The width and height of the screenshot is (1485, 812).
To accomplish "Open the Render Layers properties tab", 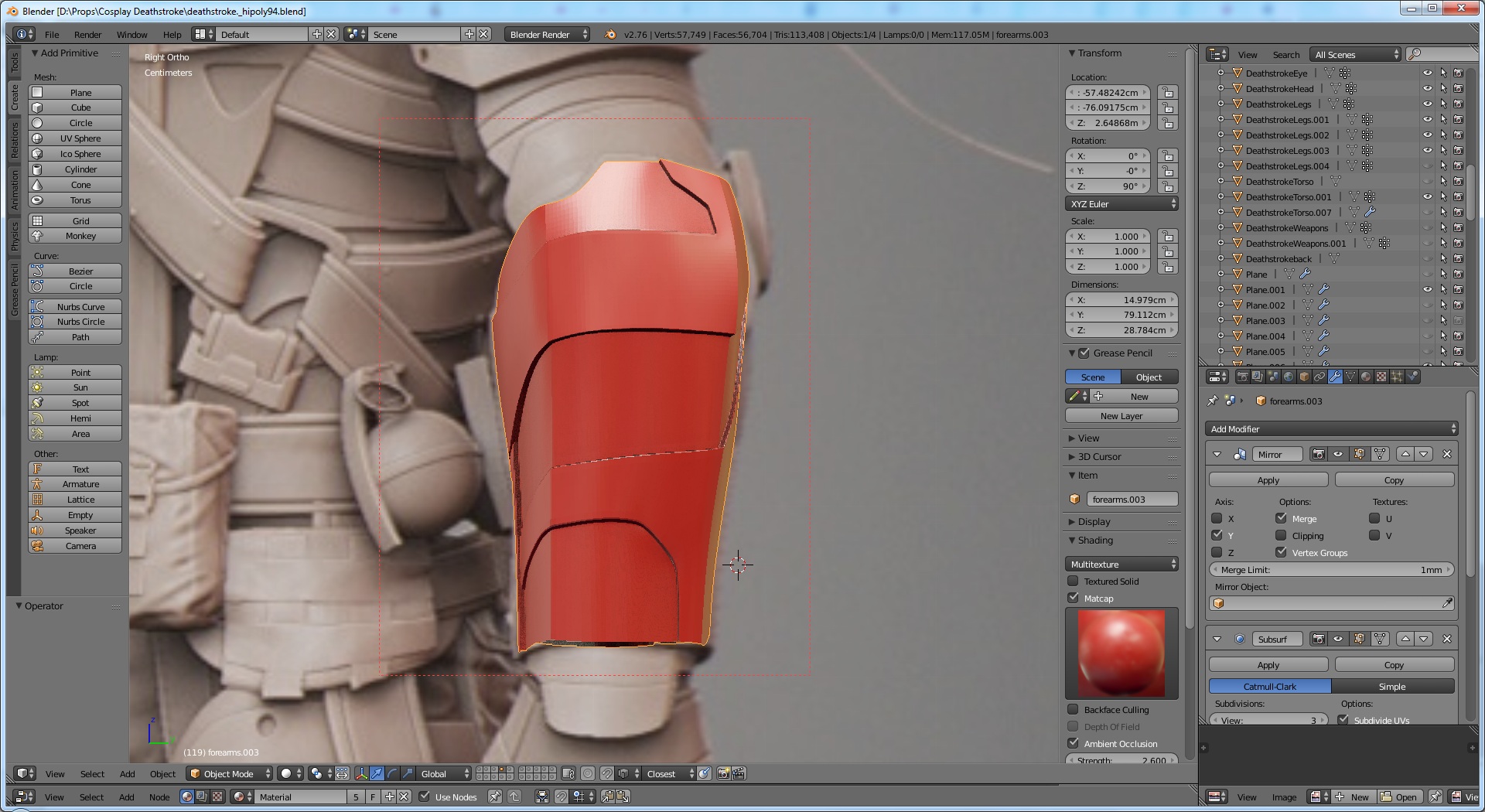I will tap(1258, 377).
